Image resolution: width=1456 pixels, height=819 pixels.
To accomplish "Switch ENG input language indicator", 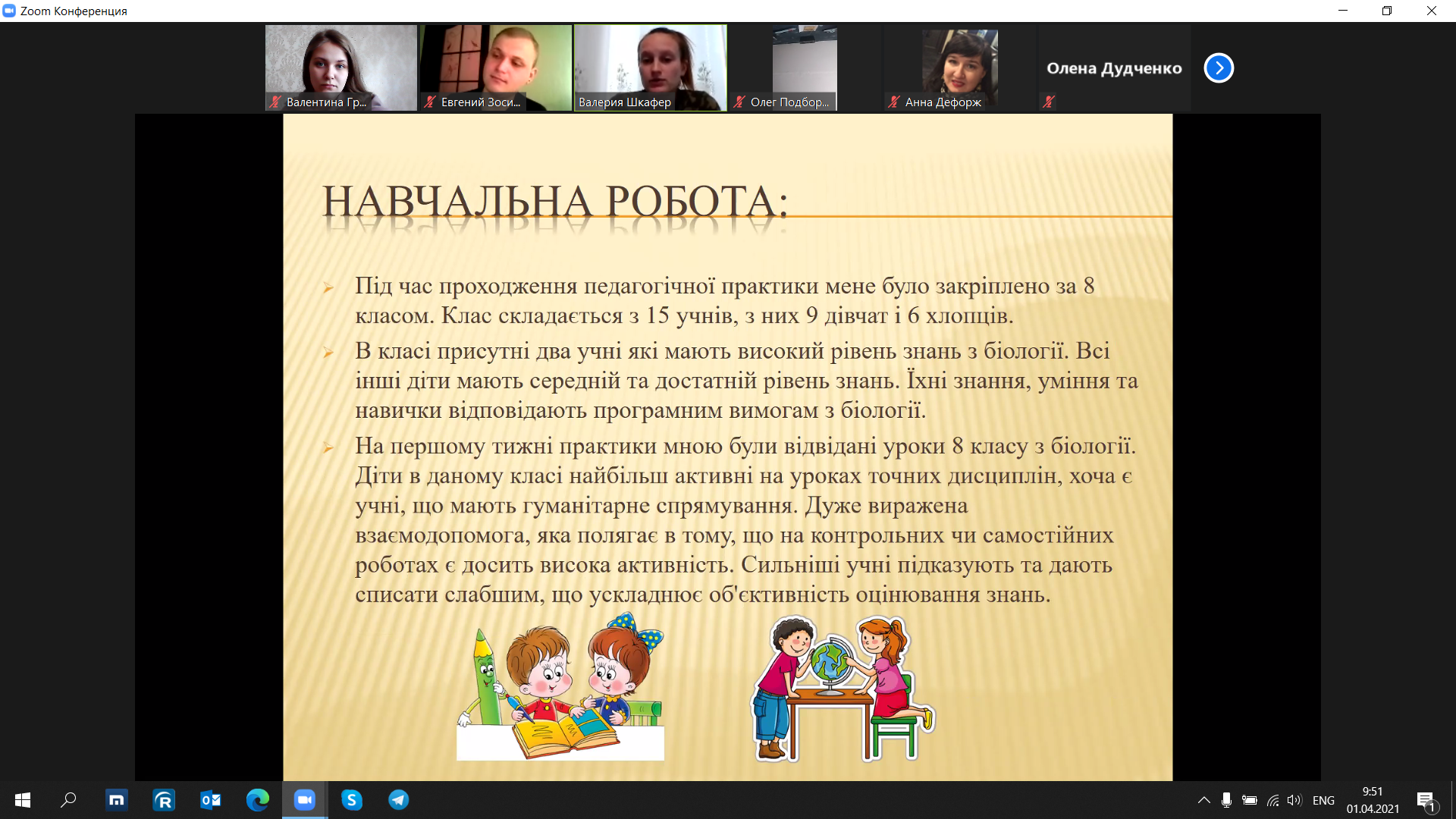I will click(x=1323, y=800).
